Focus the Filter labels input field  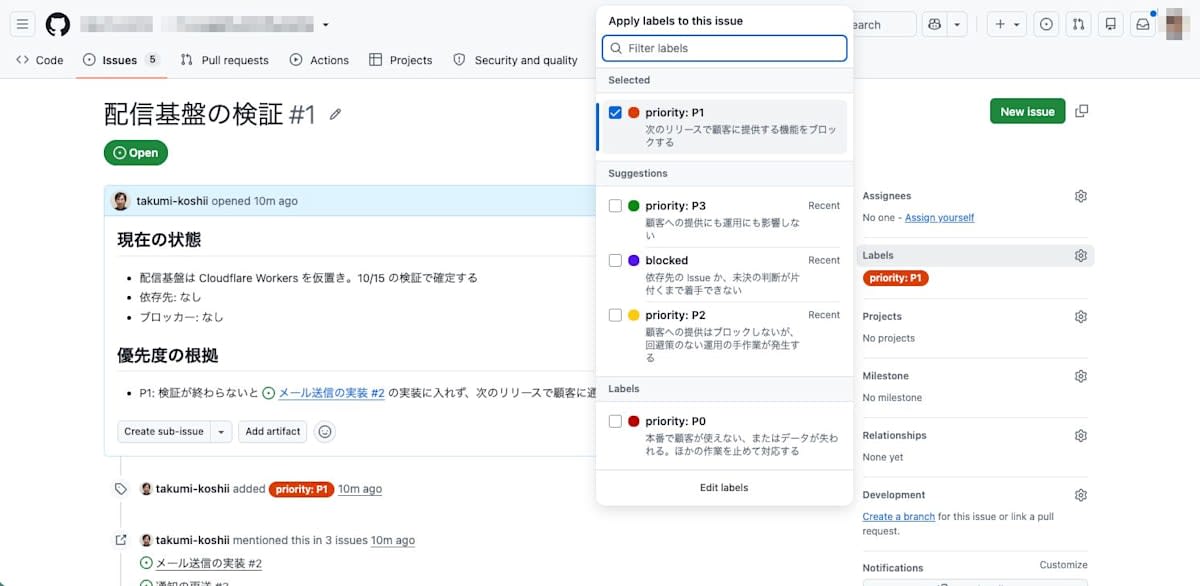(x=725, y=48)
